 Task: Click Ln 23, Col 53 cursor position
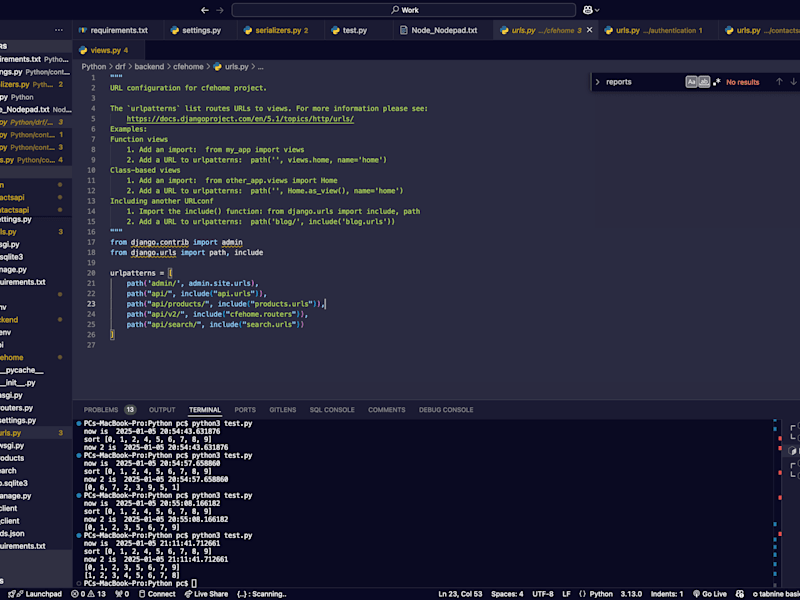(460, 594)
